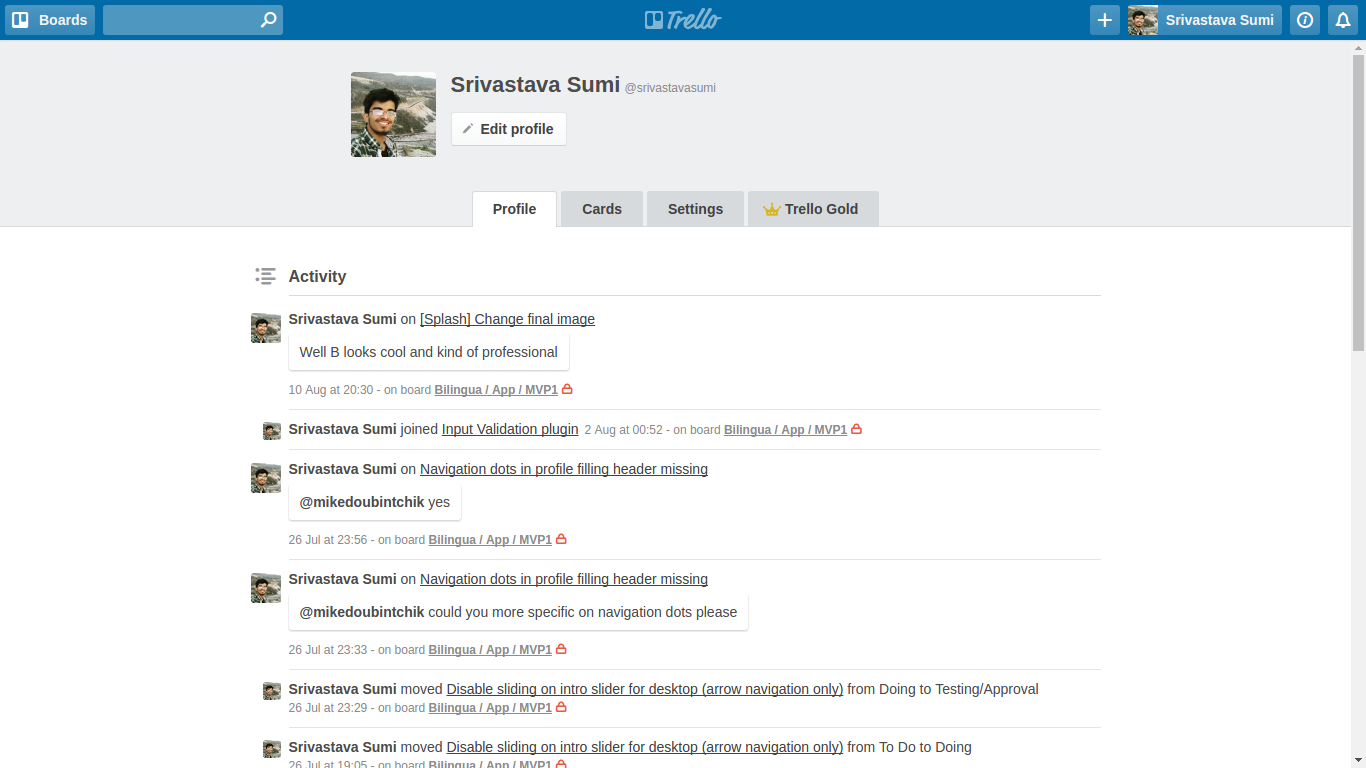Viewport: 1366px width, 768px height.
Task: Open the Srivastava Sumi member menu
Action: tap(1205, 20)
